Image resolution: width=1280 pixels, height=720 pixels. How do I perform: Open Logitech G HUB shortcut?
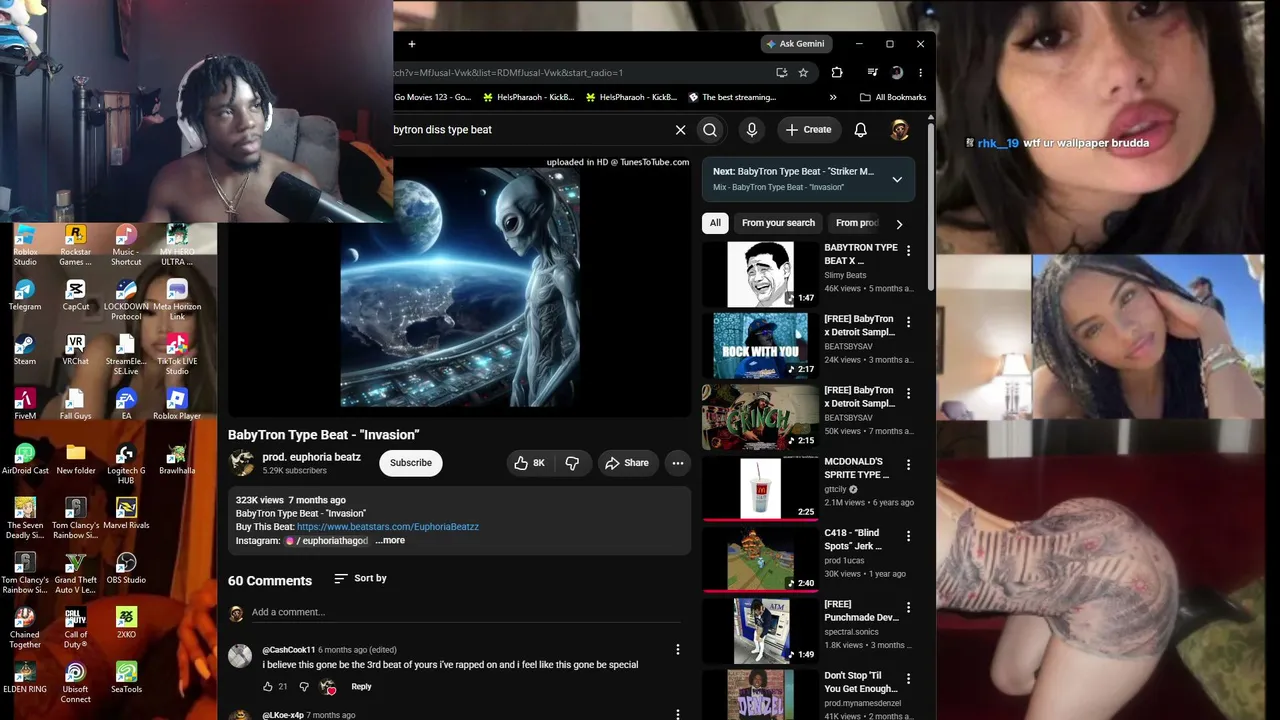[x=126, y=465]
